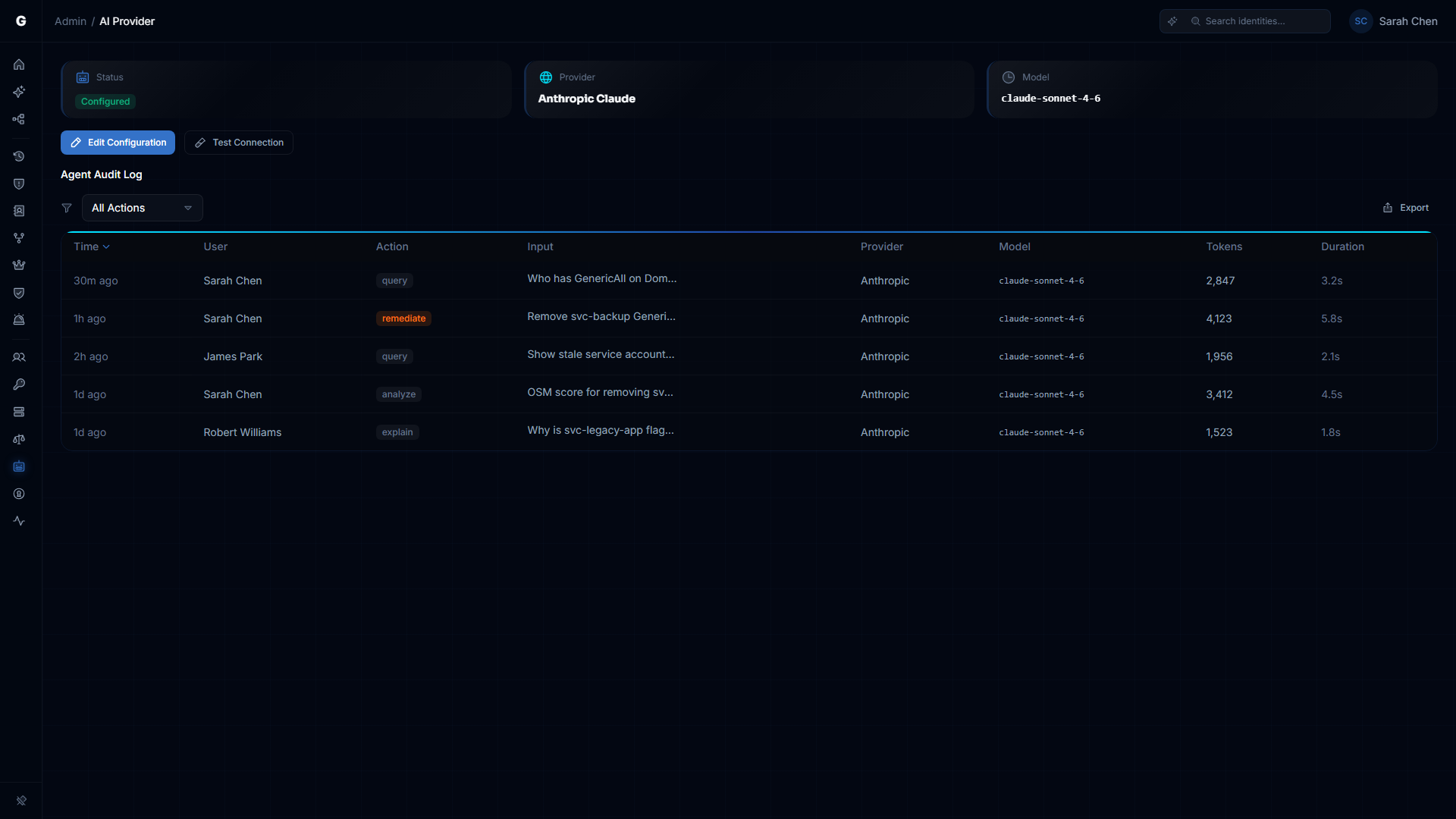The image size is (1456, 819).
Task: Select the AI Provider breadcrumb item
Action: (127, 21)
